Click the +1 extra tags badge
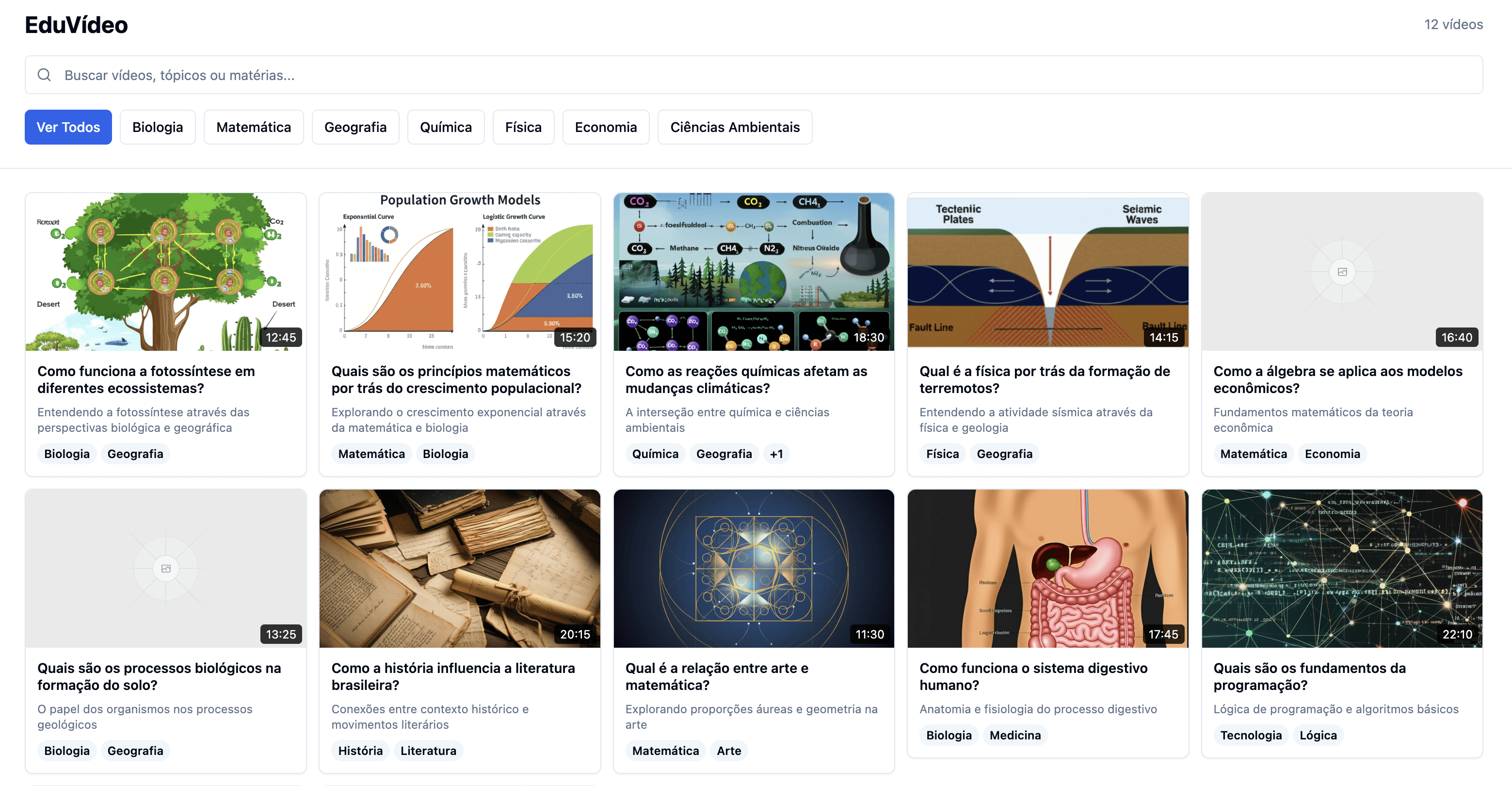1512x786 pixels. (776, 454)
